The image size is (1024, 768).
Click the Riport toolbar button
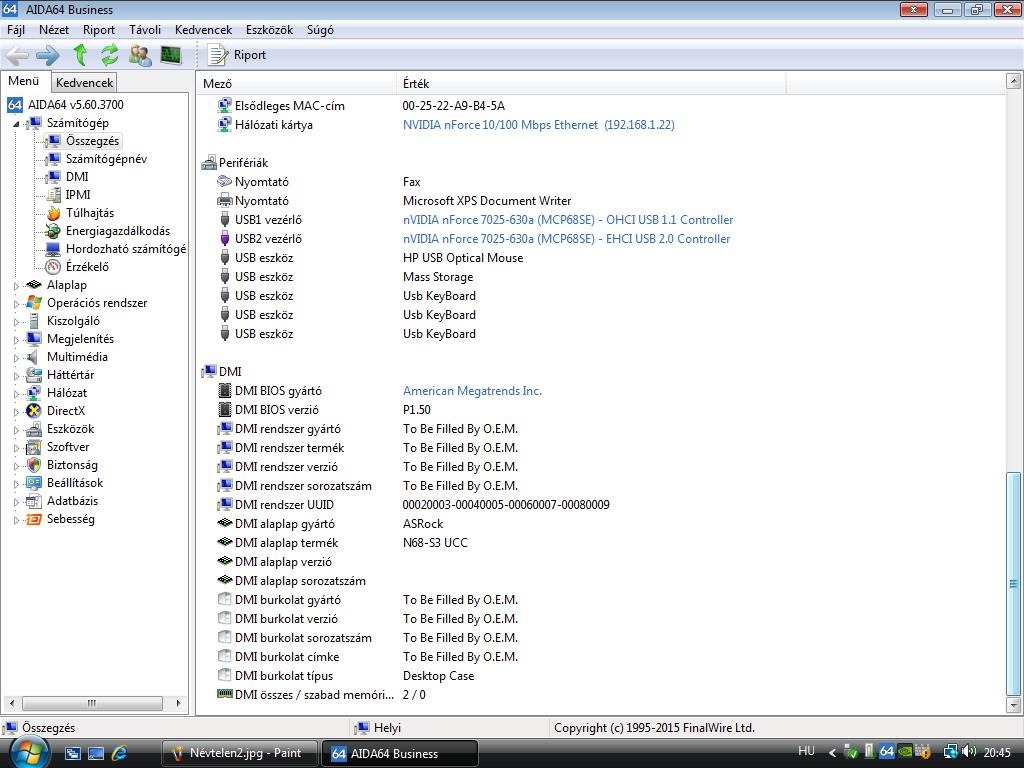coord(236,55)
